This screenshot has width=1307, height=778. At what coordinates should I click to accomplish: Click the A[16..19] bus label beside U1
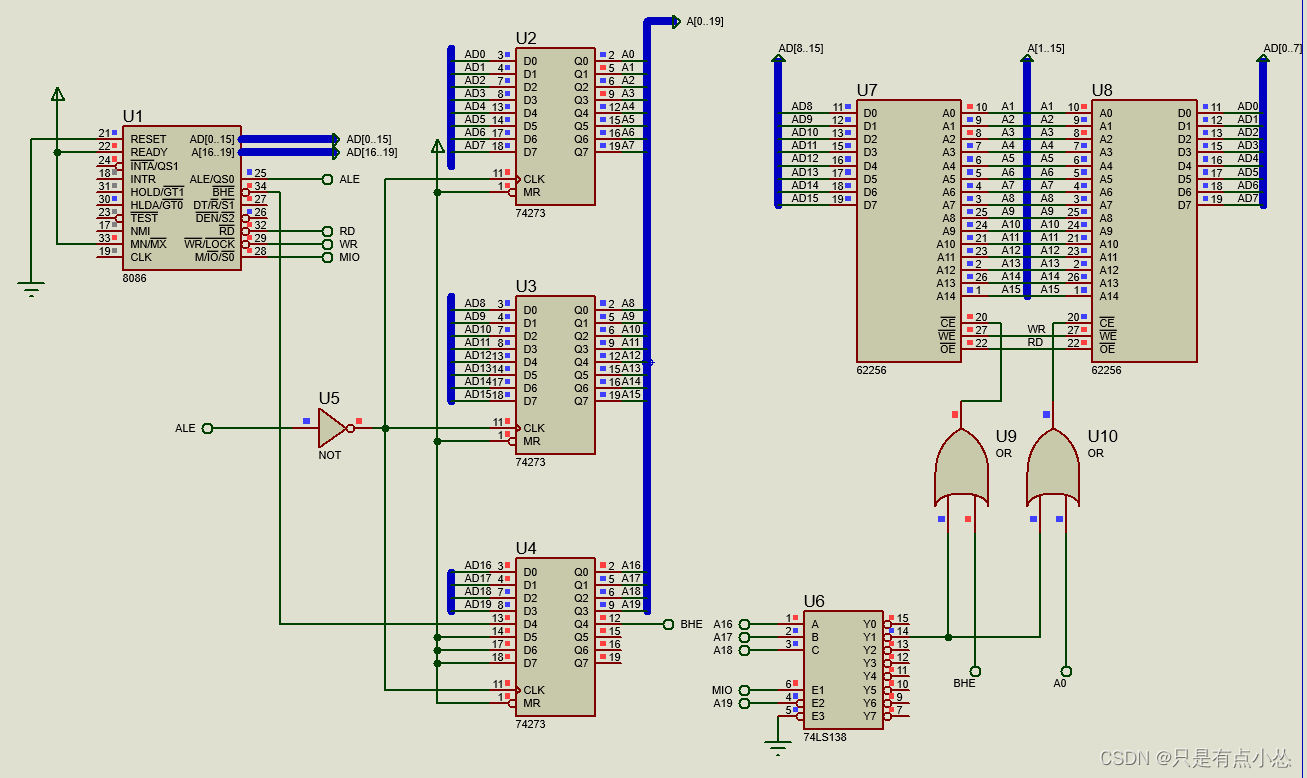(x=371, y=152)
